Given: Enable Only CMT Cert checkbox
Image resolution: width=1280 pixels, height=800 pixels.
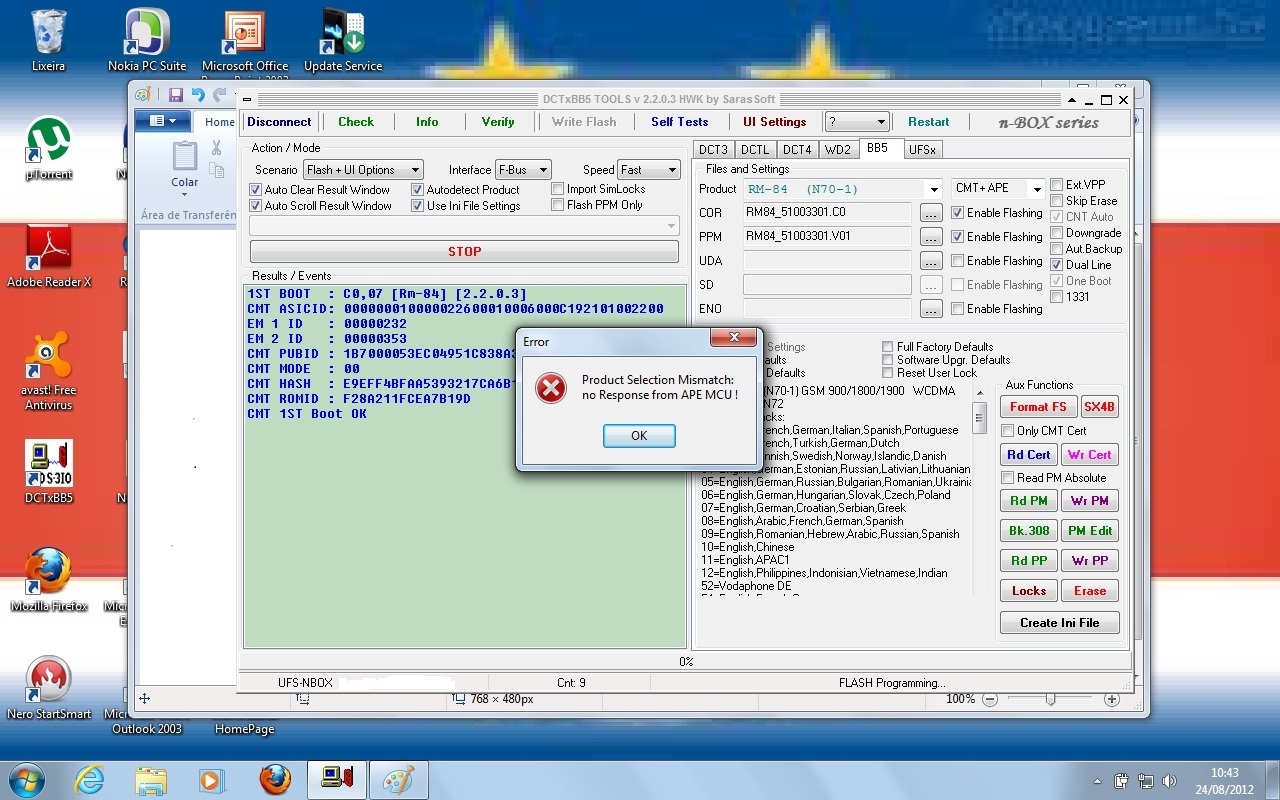Looking at the screenshot, I should [1008, 431].
